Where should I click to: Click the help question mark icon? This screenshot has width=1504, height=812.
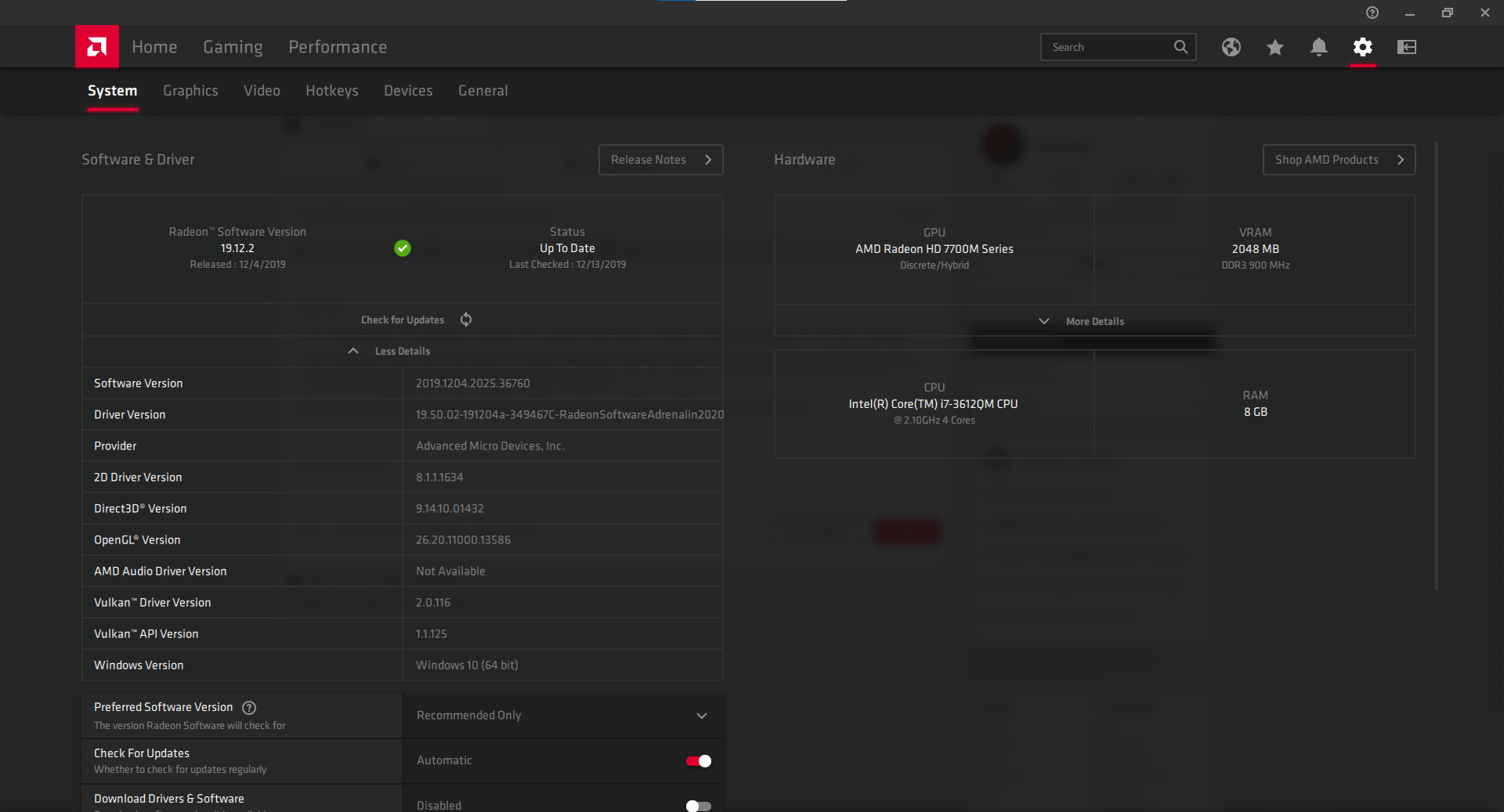coord(1372,13)
